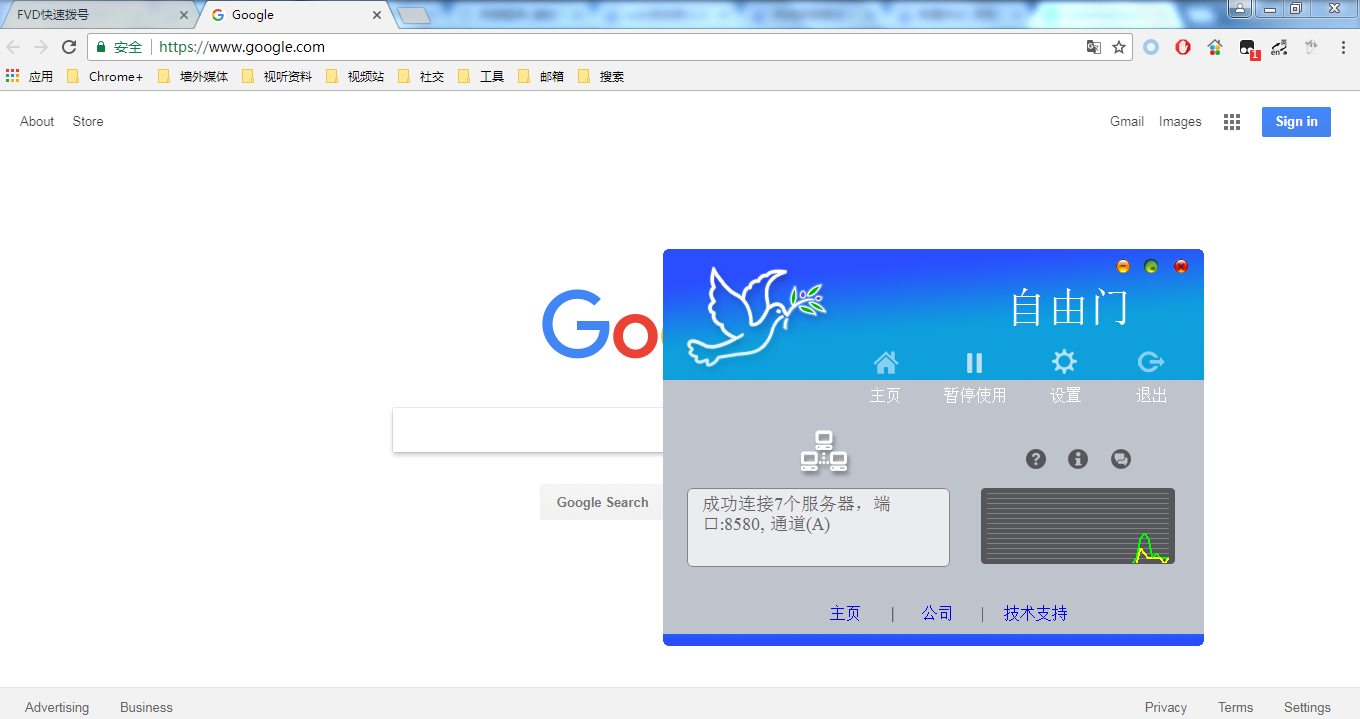The image size is (1360, 719).
Task: Click the Google Search button
Action: [602, 502]
